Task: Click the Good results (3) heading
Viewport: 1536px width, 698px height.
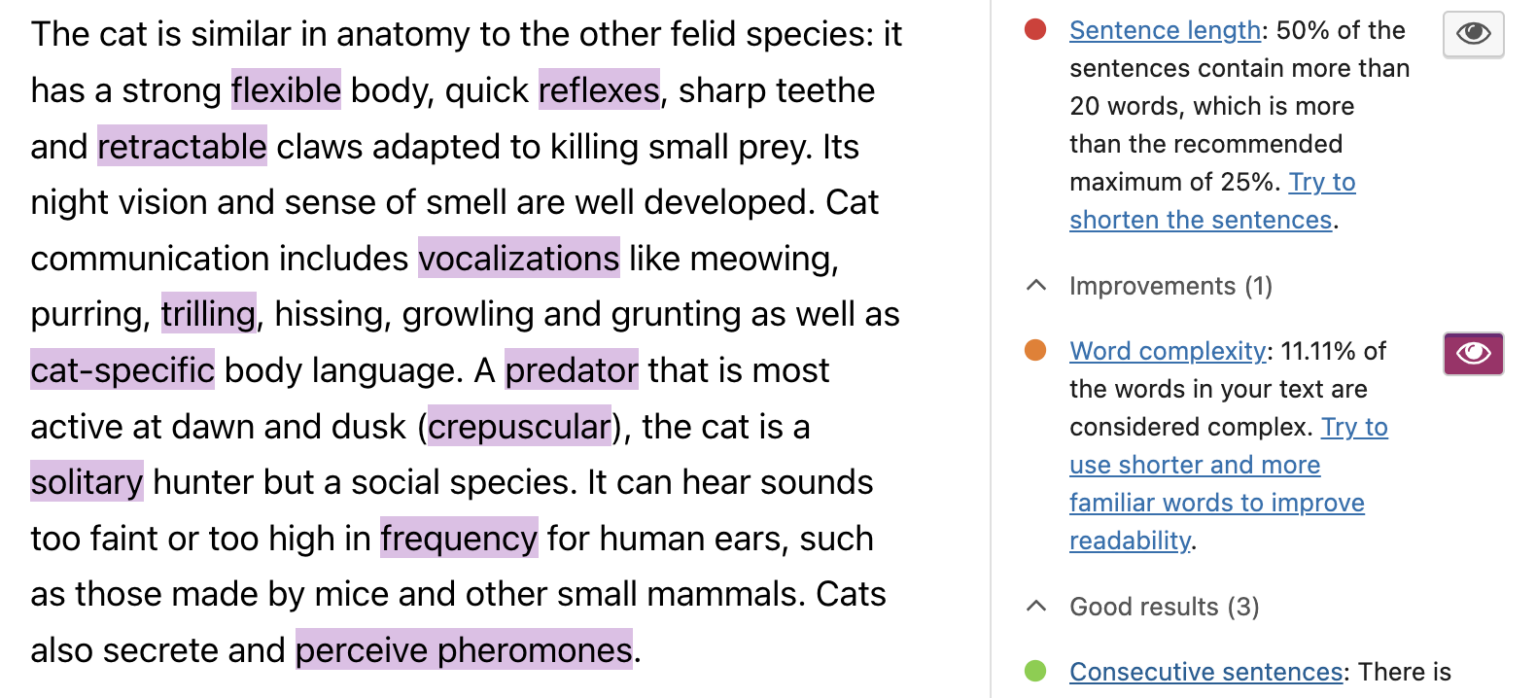Action: coord(1163,607)
